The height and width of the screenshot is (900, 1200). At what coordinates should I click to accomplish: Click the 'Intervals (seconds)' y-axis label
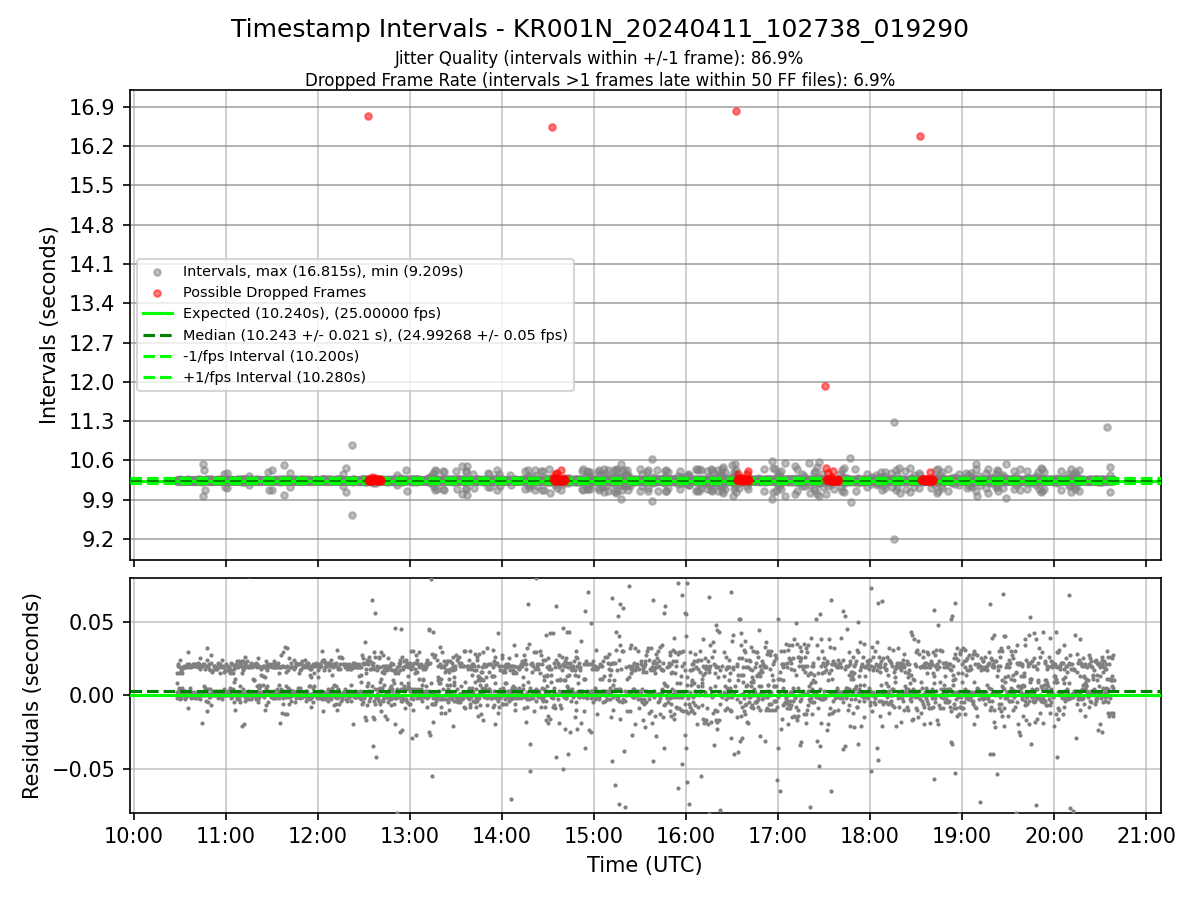click(49, 325)
